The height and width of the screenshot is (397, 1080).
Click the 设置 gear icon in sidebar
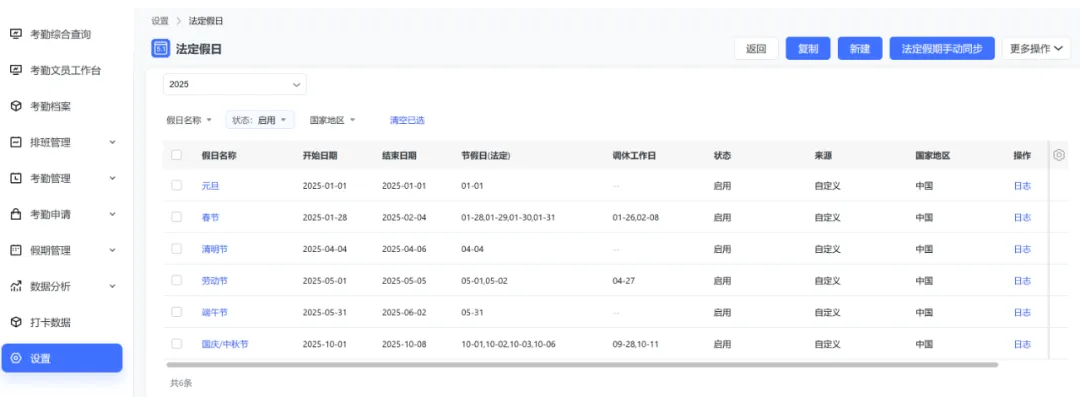(16, 358)
